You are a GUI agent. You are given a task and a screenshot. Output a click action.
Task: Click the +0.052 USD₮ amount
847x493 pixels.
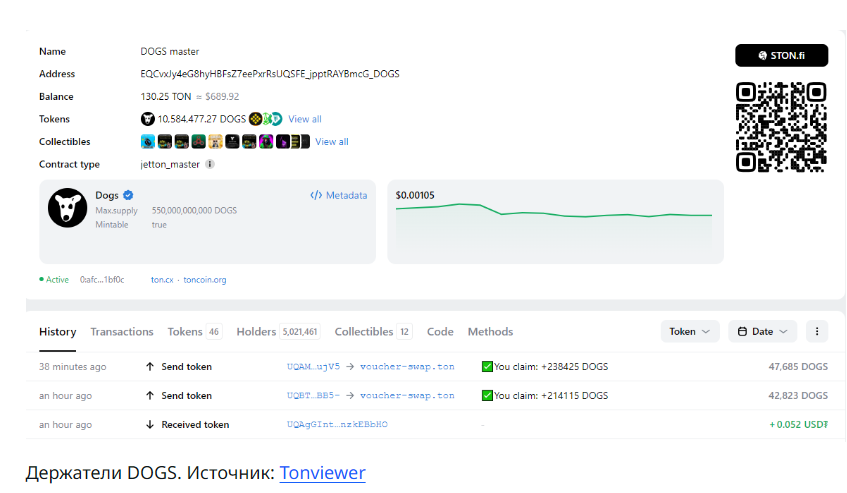798,424
